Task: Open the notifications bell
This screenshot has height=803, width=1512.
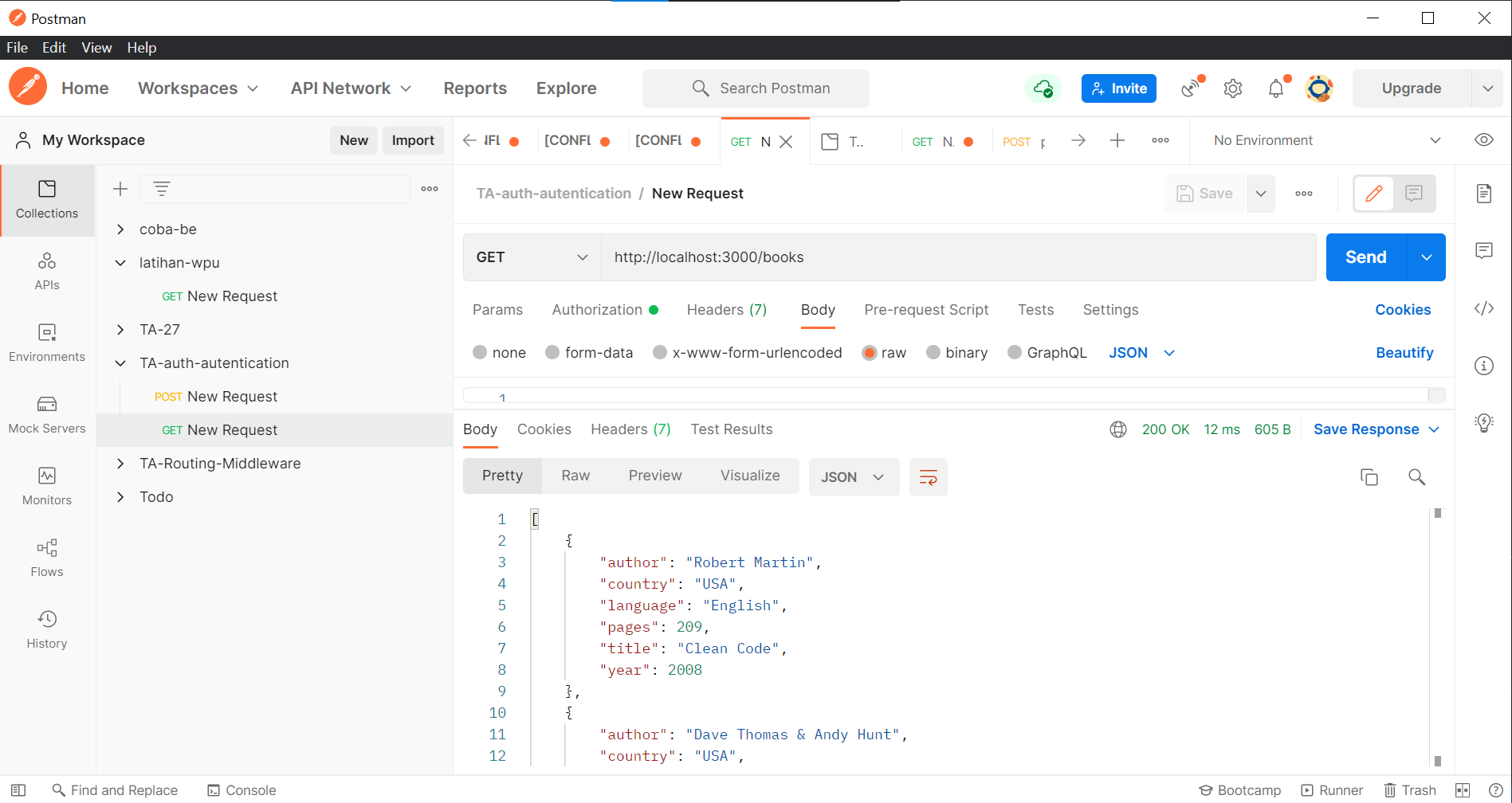Action: (1275, 88)
